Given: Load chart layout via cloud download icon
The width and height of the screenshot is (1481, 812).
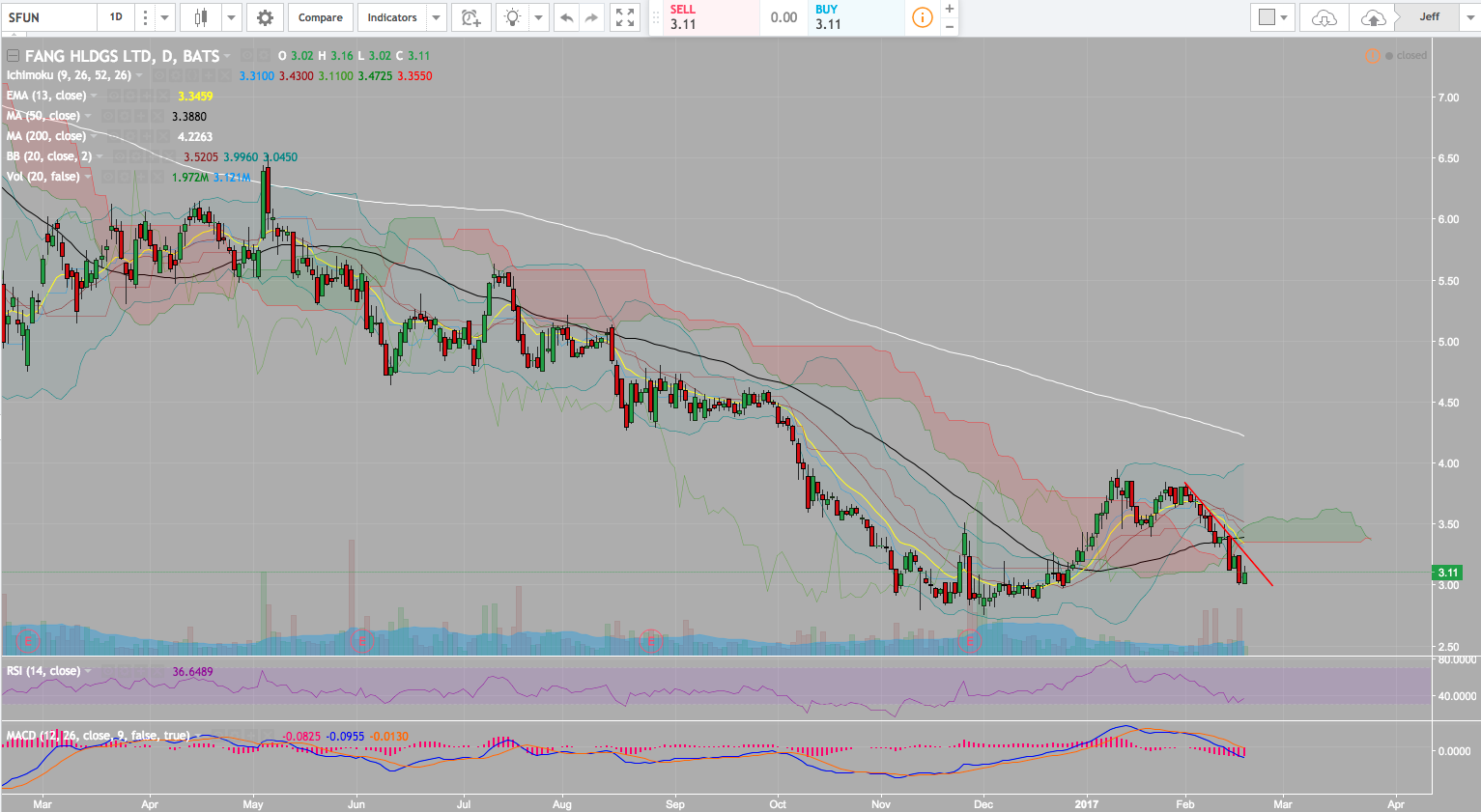Looking at the screenshot, I should [1324, 17].
